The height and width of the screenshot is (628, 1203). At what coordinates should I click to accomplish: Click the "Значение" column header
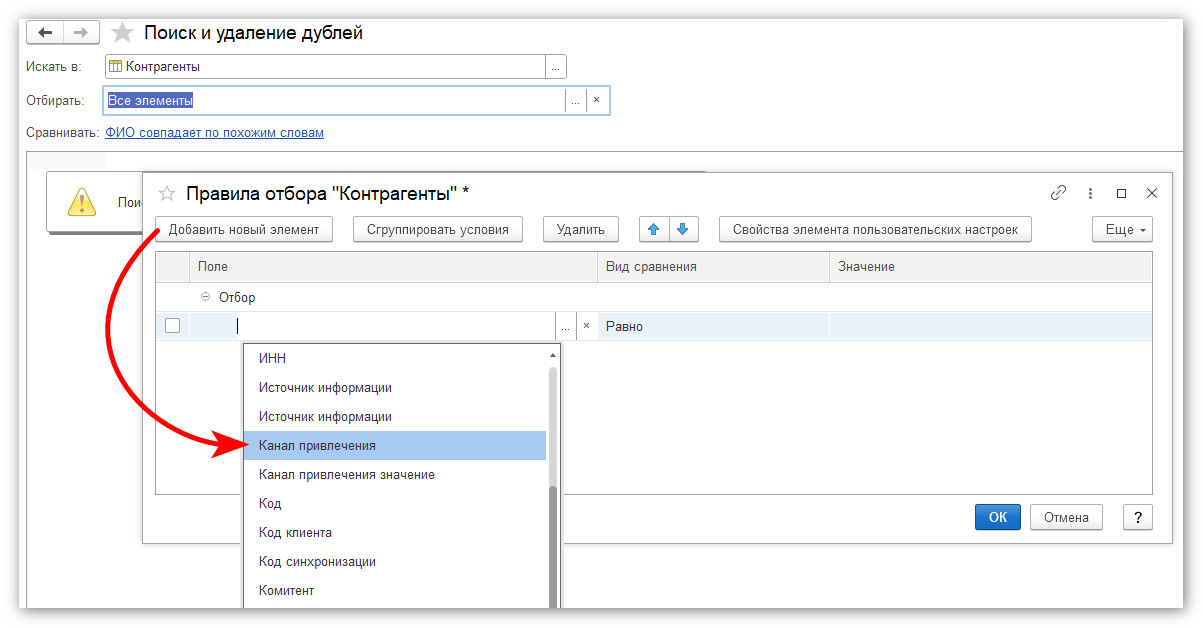[990, 267]
